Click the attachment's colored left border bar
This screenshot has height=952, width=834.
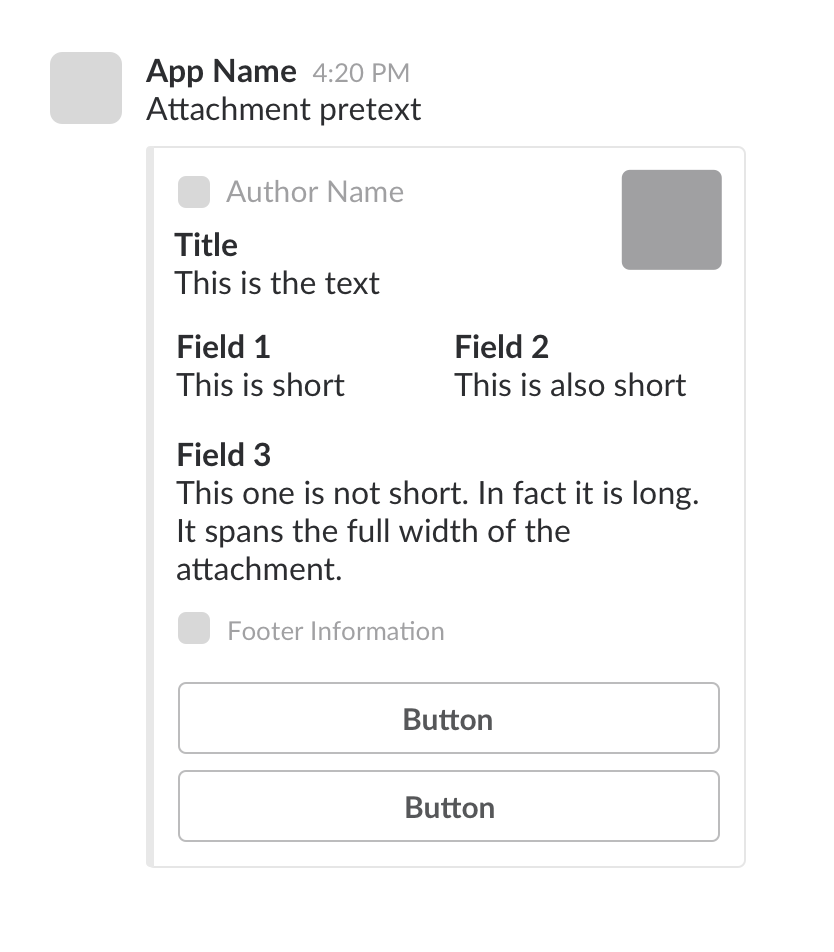click(151, 500)
